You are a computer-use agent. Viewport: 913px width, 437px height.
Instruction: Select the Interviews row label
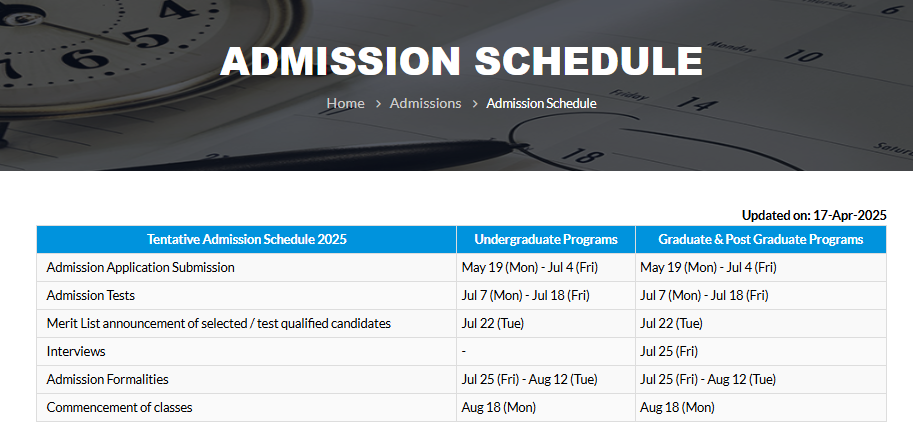(x=76, y=351)
